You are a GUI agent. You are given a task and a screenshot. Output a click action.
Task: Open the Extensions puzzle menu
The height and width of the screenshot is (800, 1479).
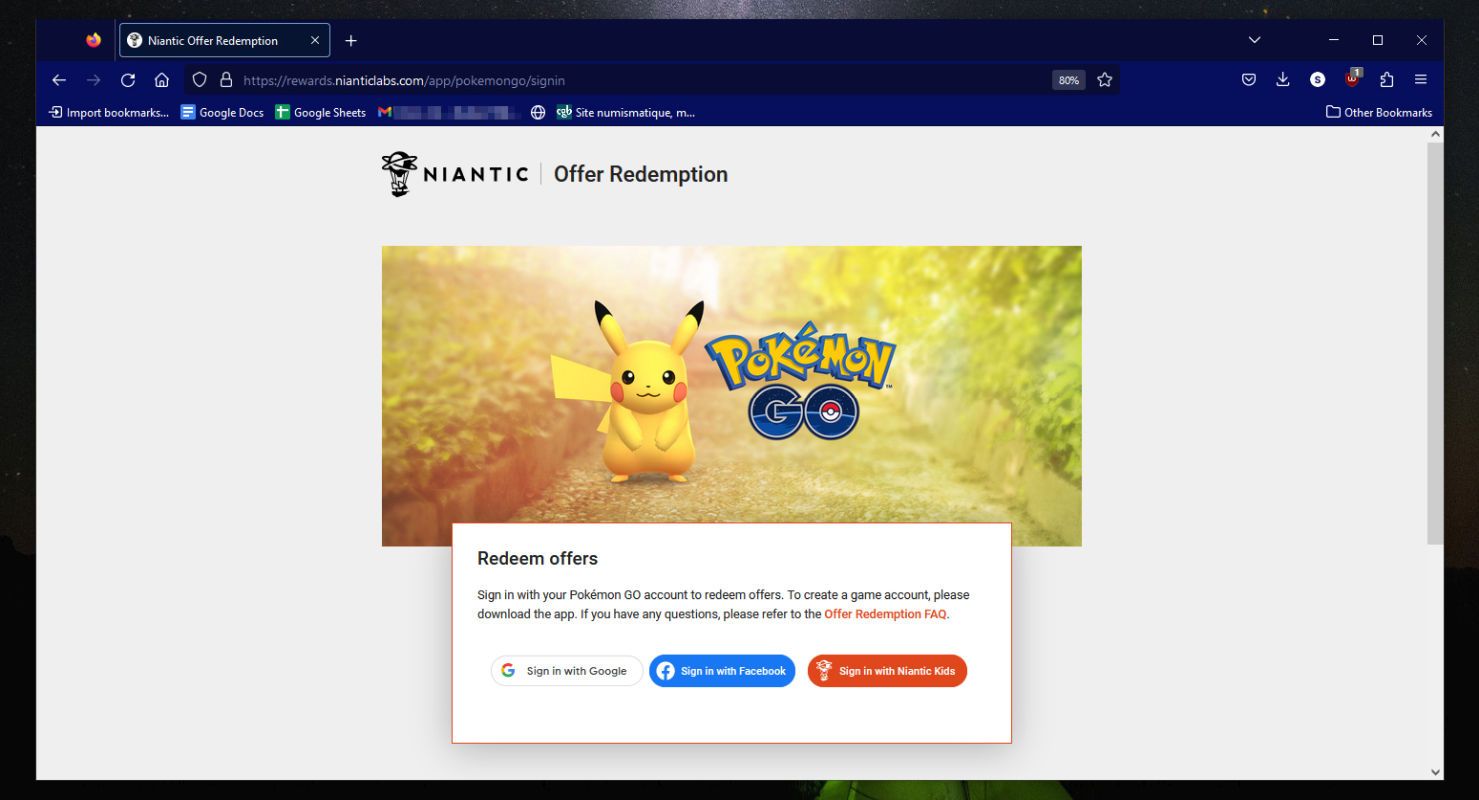1387,80
